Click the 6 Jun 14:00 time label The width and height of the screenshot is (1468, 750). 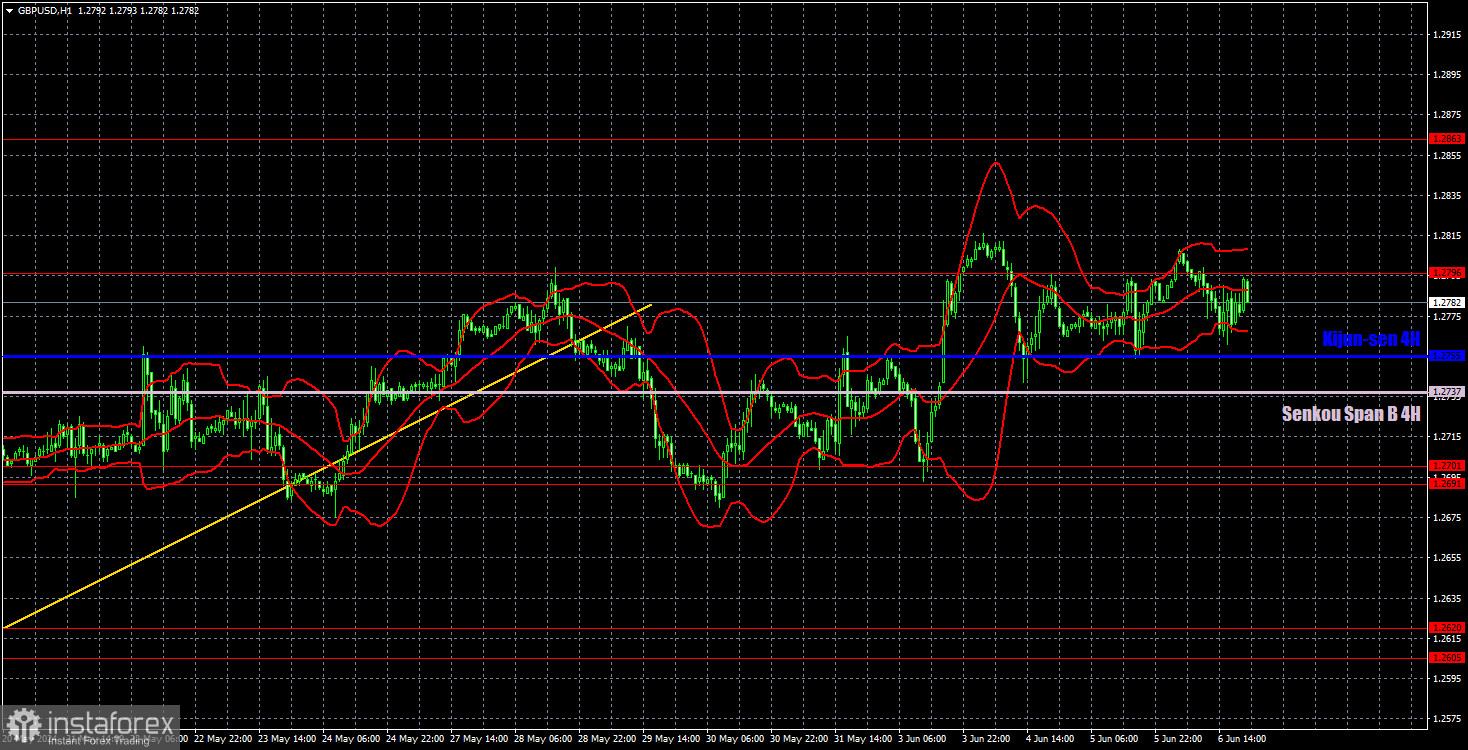point(1244,739)
